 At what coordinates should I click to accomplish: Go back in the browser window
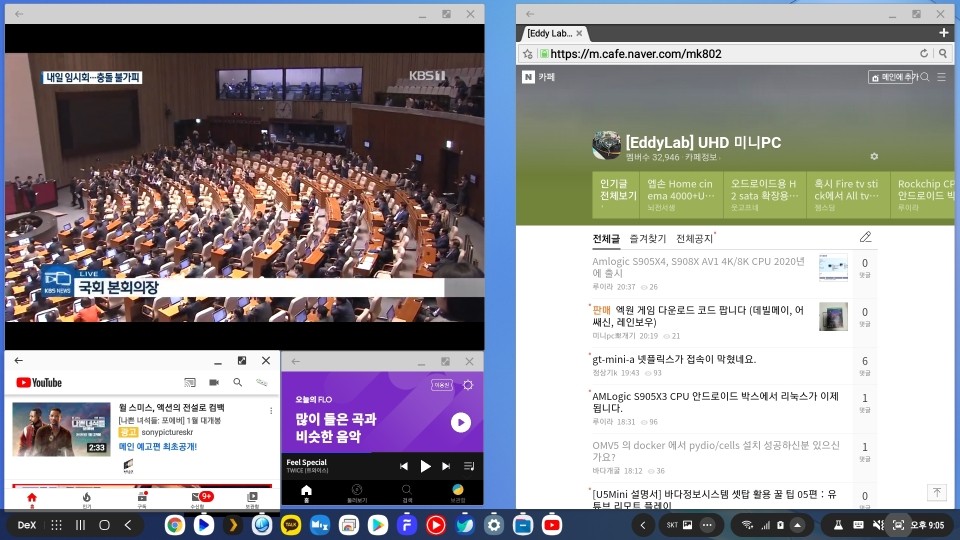[x=530, y=14]
